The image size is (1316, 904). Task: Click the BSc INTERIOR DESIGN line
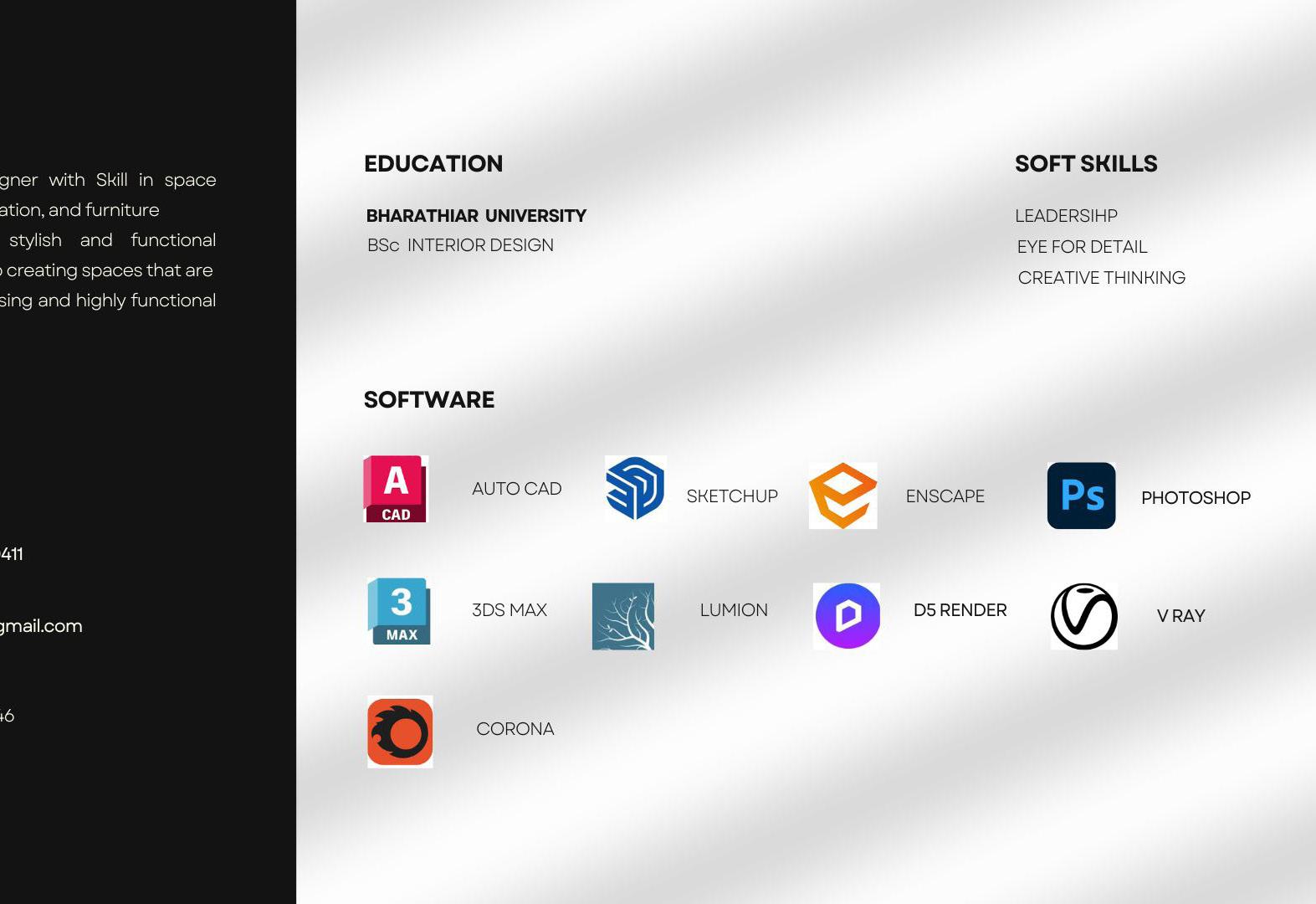click(460, 245)
